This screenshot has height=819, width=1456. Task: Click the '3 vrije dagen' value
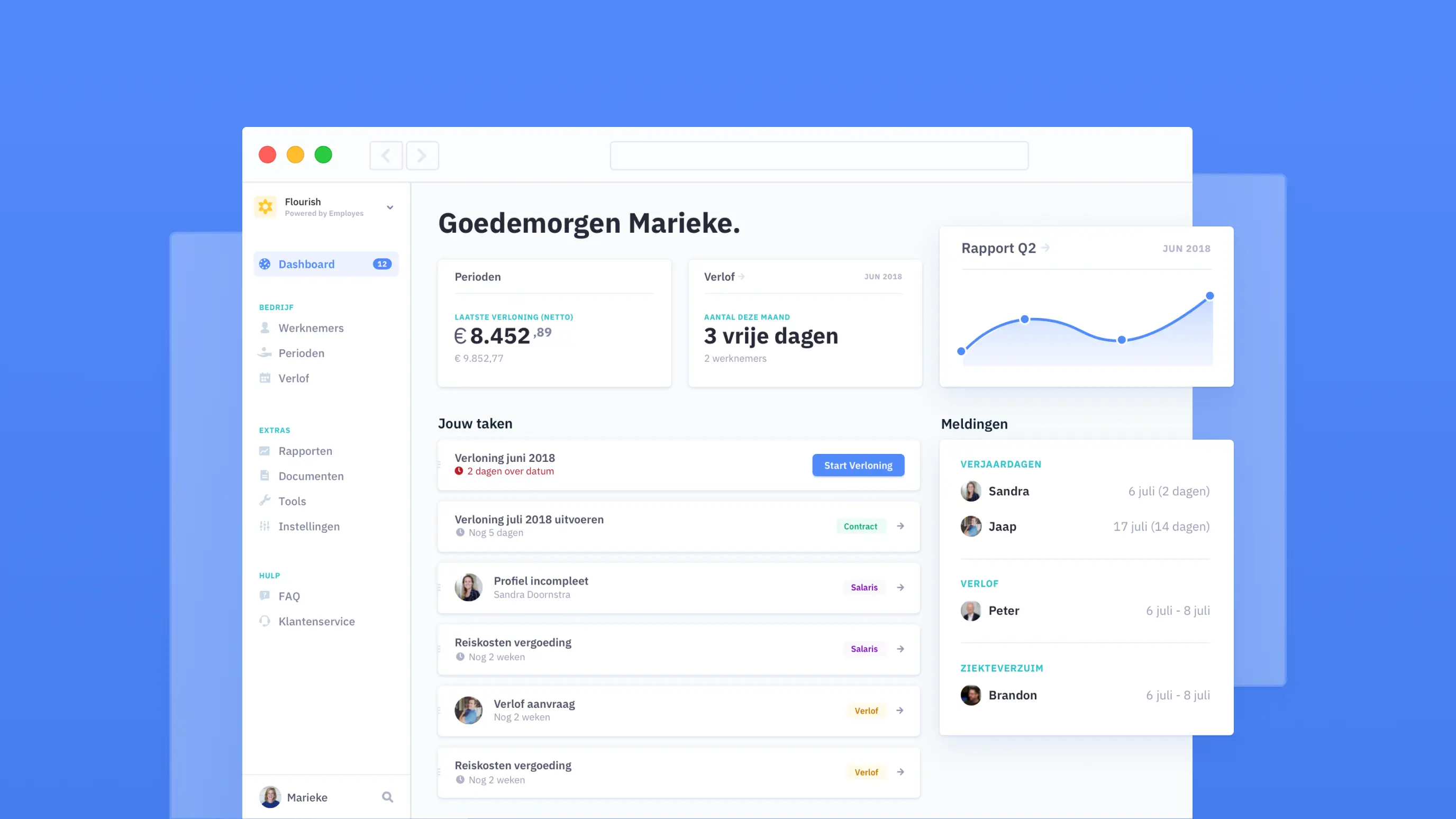(771, 336)
